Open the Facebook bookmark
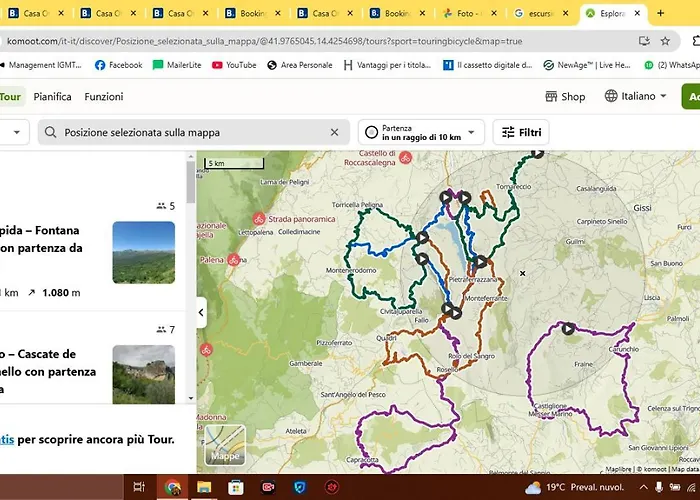The width and height of the screenshot is (700, 500). tap(118, 65)
